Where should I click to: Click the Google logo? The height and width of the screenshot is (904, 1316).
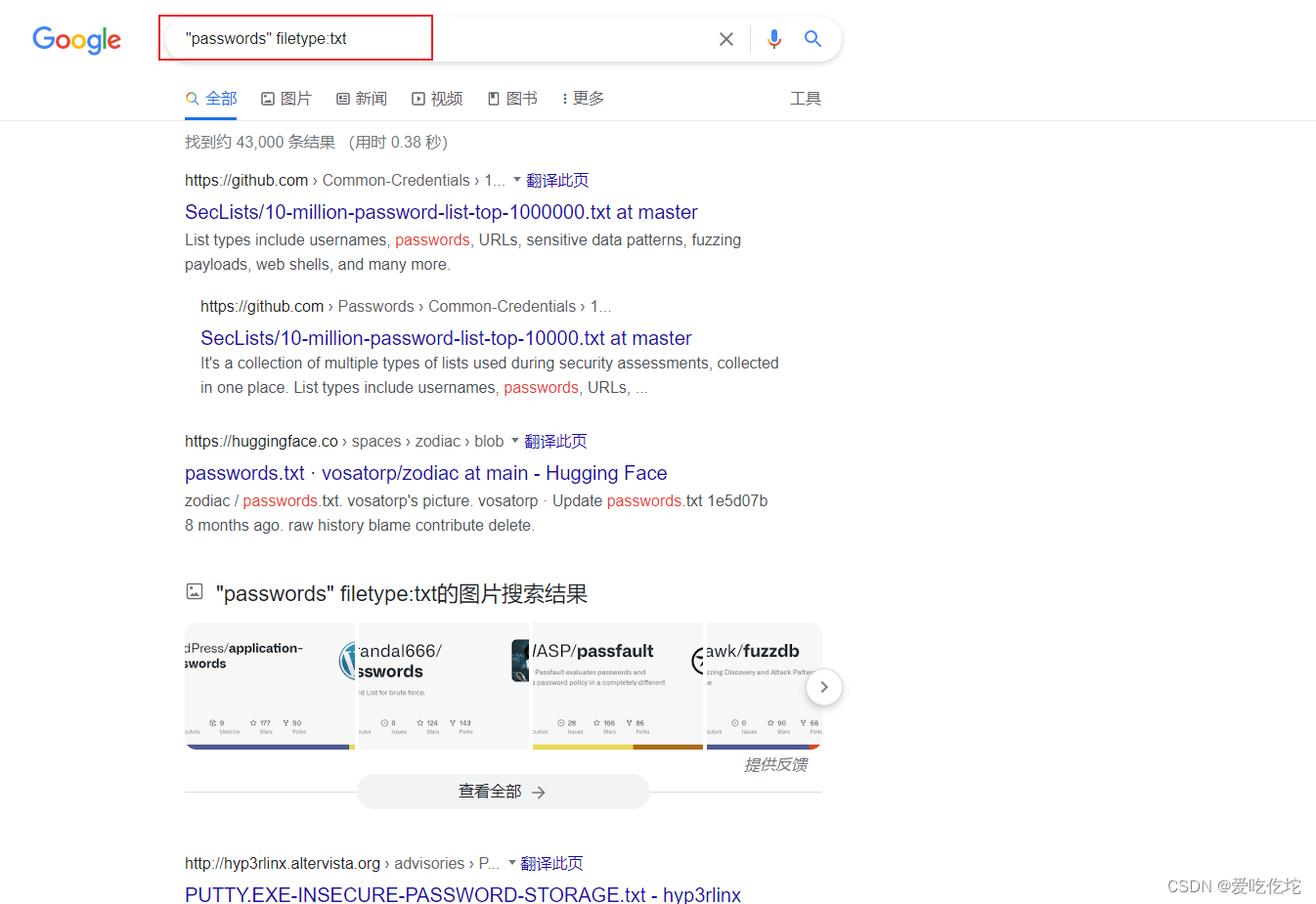pyautogui.click(x=77, y=39)
